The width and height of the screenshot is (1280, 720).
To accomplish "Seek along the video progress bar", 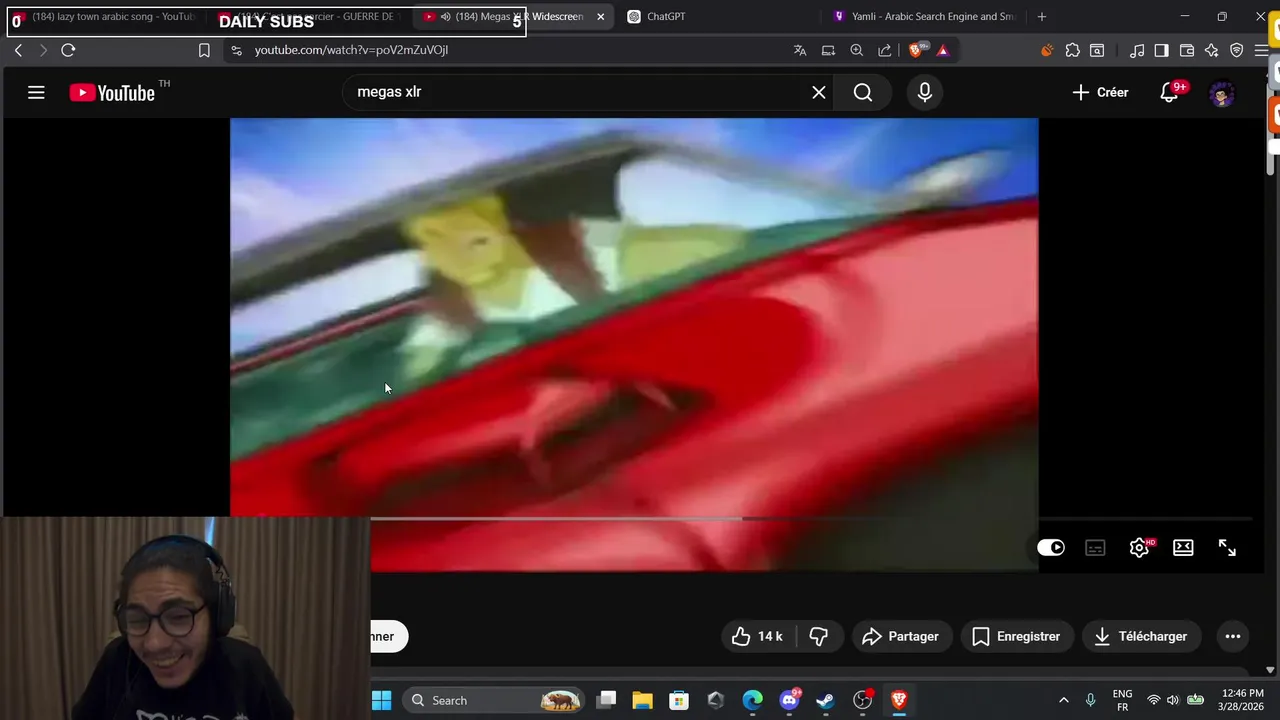I will 810,519.
